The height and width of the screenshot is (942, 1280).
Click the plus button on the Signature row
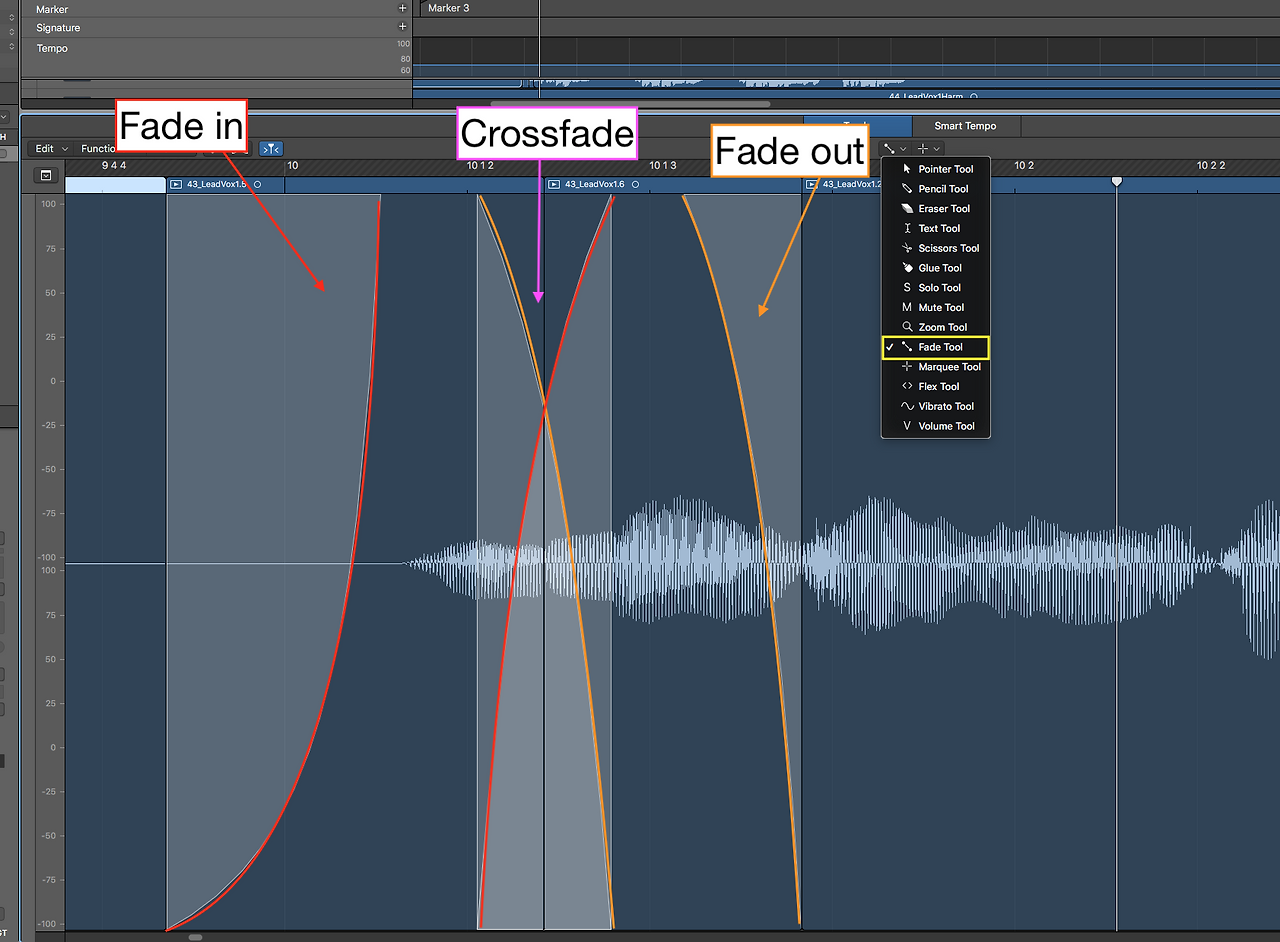(x=403, y=27)
